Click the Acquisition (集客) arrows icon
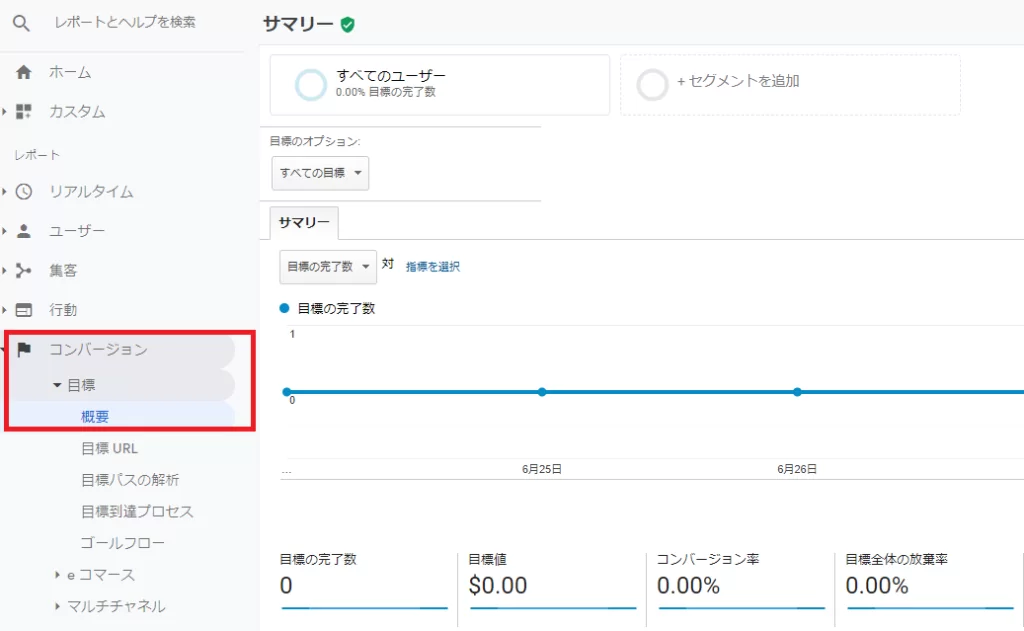Screen dimensions: 1024x631 tap(24, 270)
